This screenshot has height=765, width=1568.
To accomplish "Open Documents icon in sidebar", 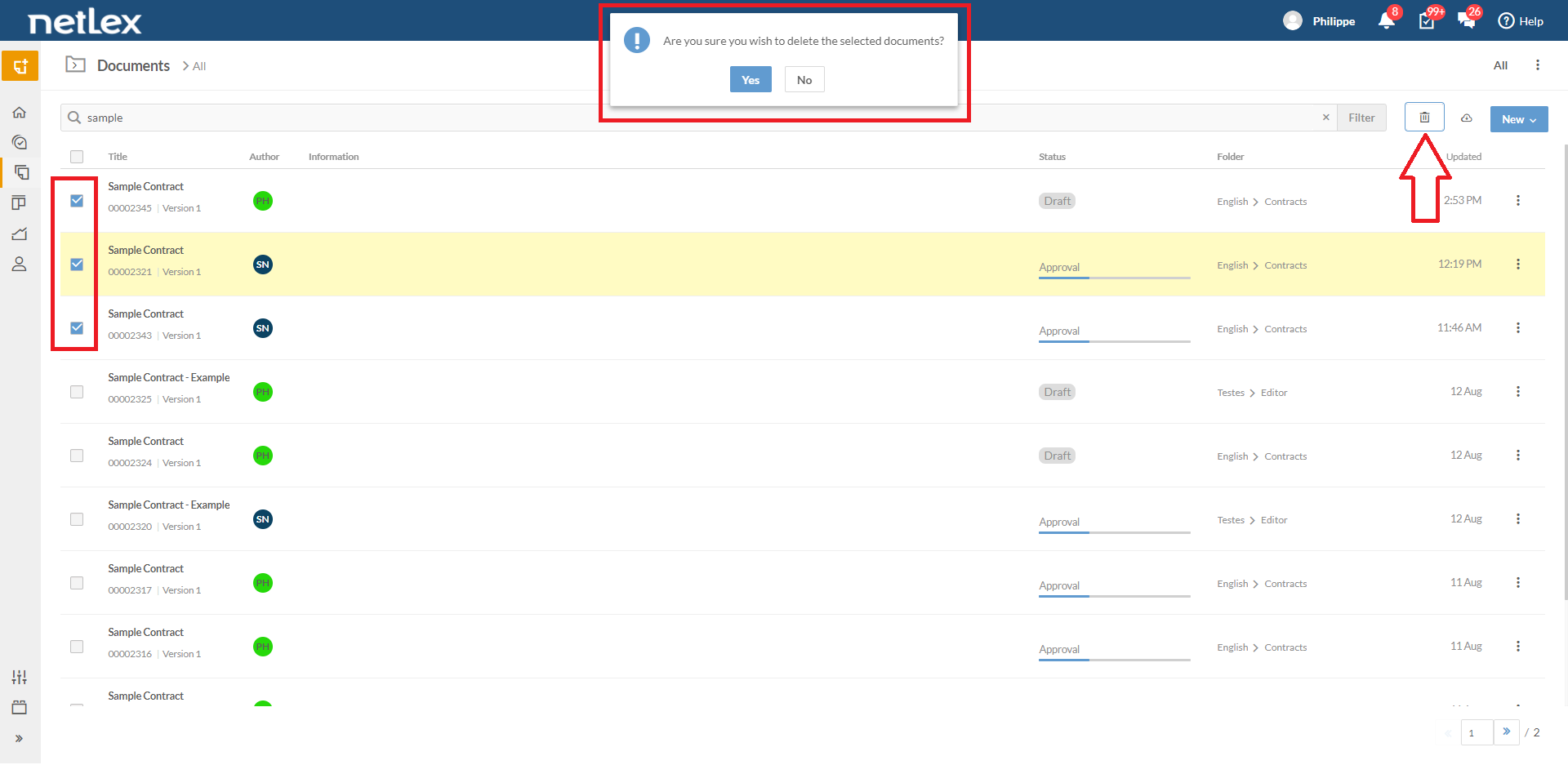I will tap(21, 172).
